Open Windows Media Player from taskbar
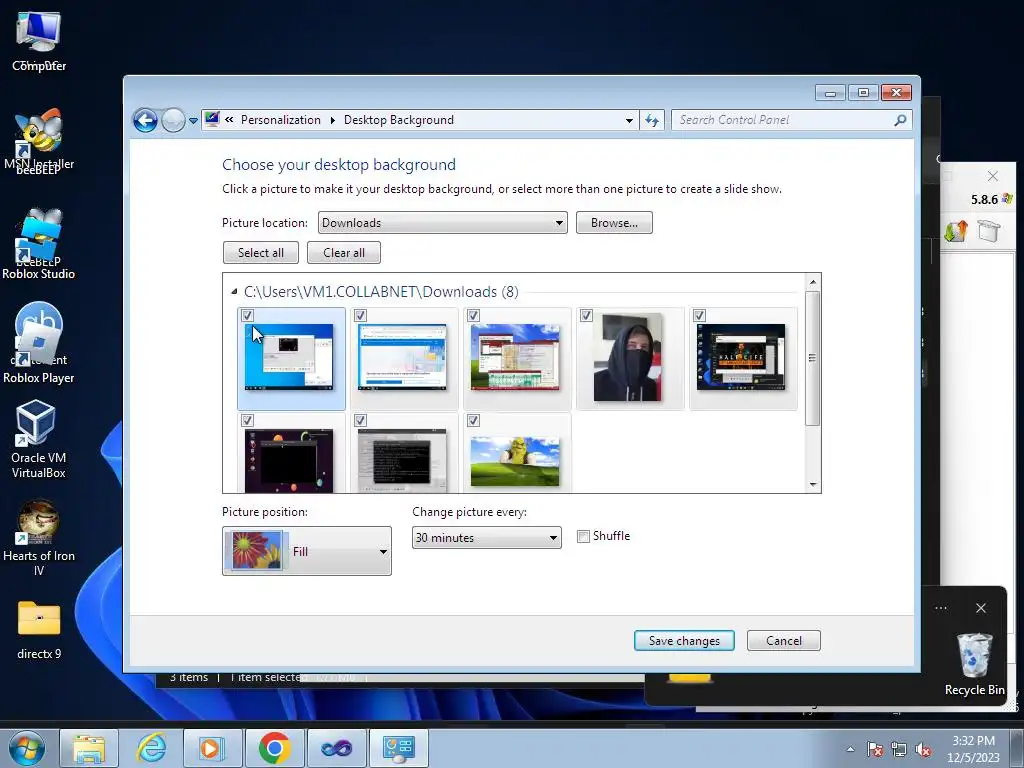 click(213, 748)
